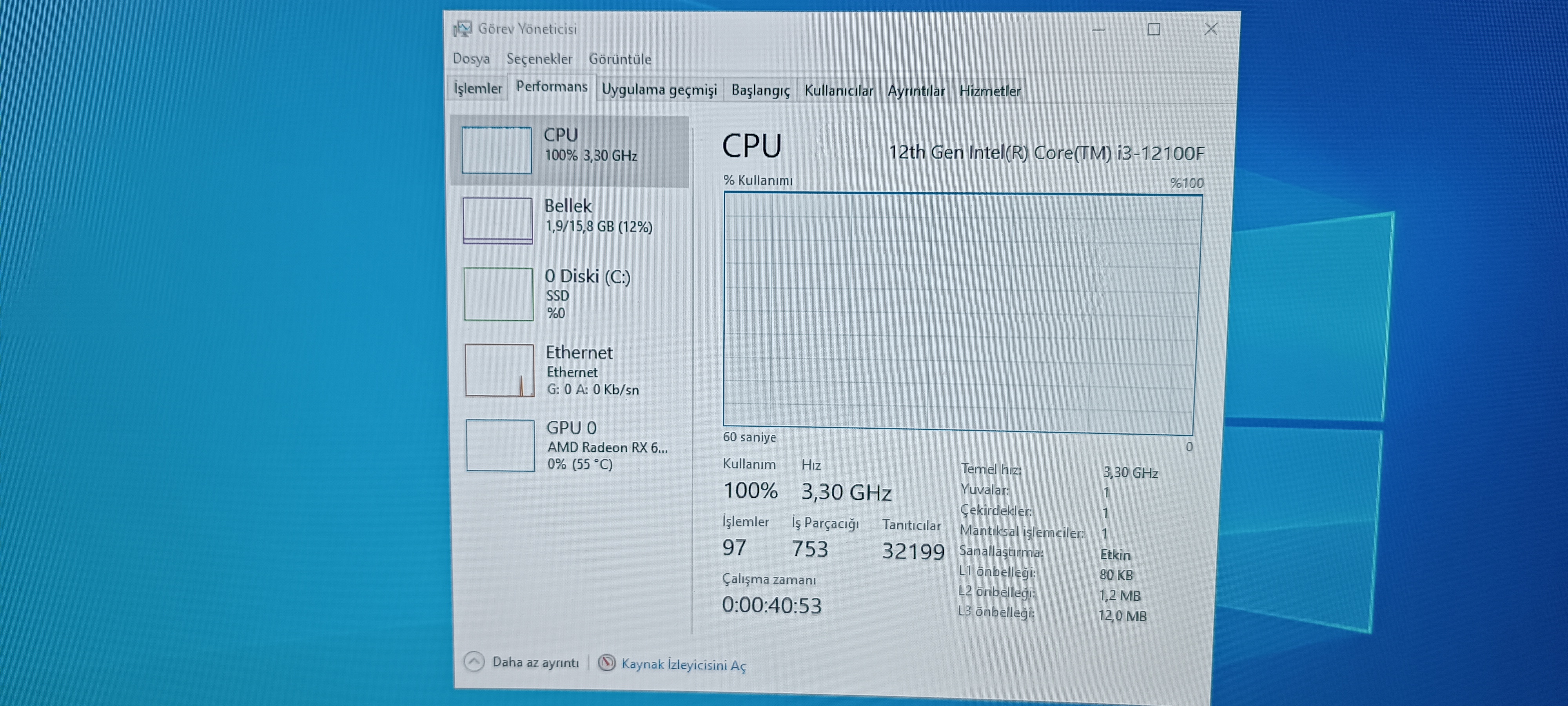Click the '60 saniye' graph label
The image size is (1568, 706).
click(749, 437)
